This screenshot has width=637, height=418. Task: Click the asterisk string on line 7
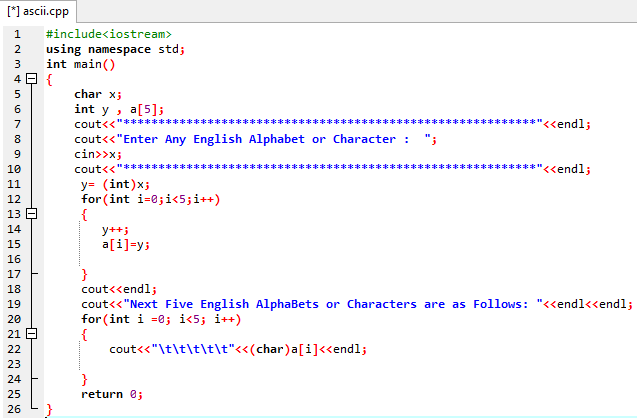point(329,123)
